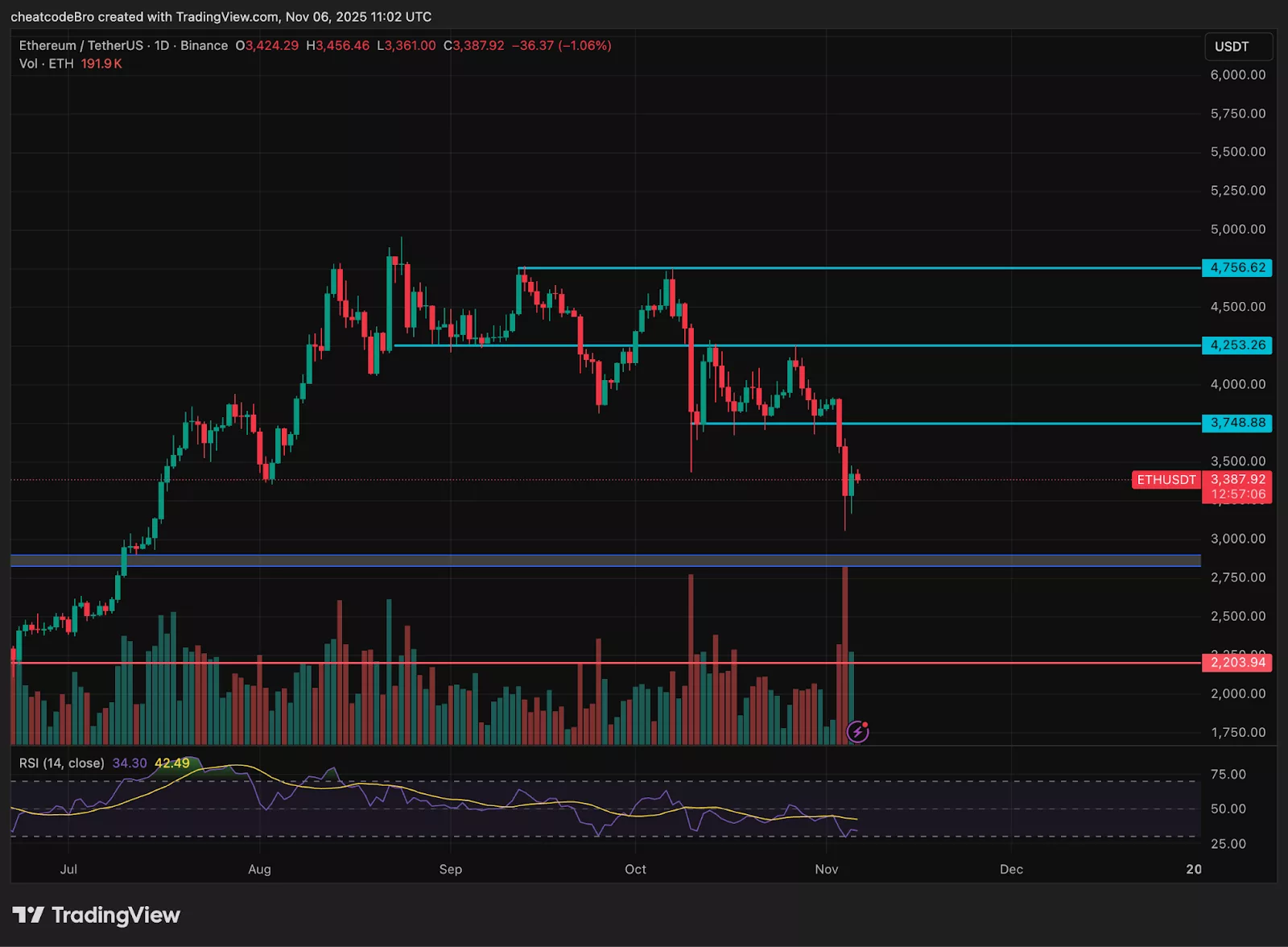Select Nov on the time axis
This screenshot has width=1288, height=947.
(x=826, y=870)
